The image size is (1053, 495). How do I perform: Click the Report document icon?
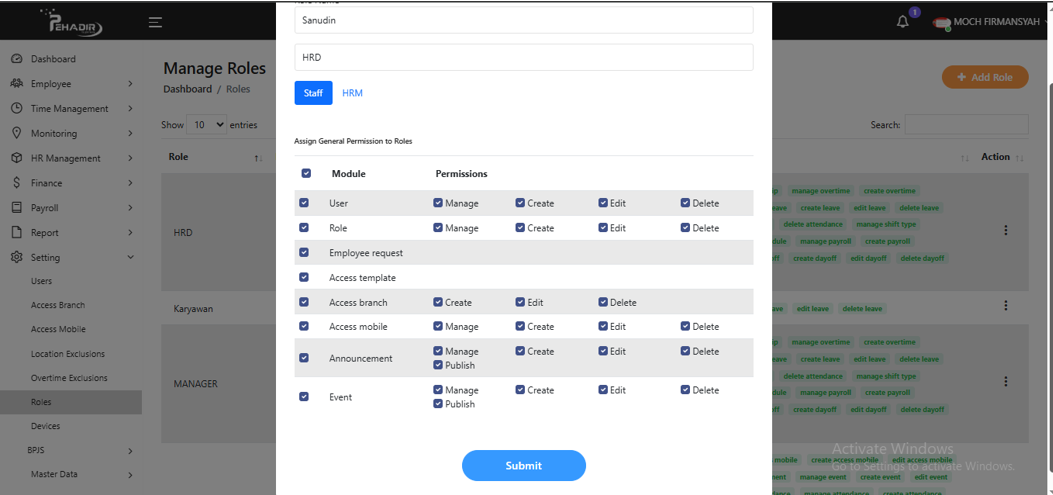[17, 232]
